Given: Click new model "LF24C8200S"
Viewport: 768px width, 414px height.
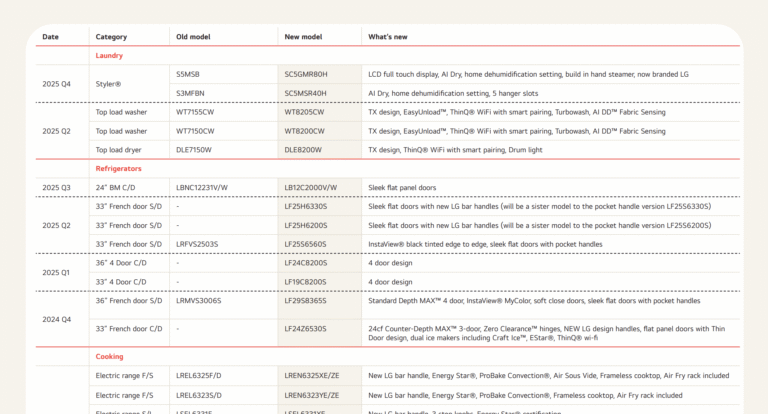Looking at the screenshot, I should point(306,263).
